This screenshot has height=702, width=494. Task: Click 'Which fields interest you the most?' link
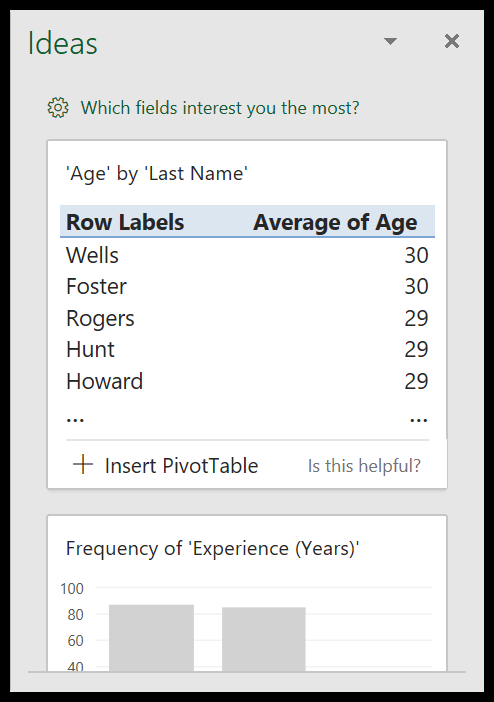tap(220, 108)
